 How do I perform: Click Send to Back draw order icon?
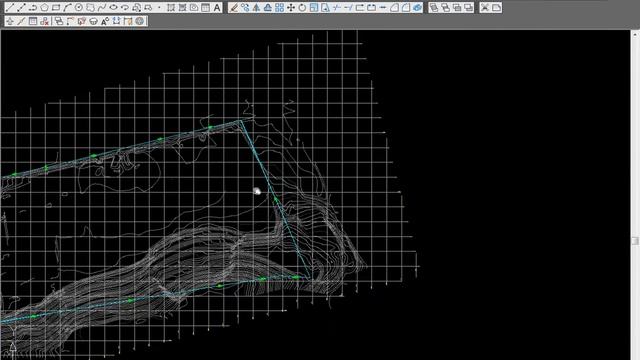(x=445, y=8)
